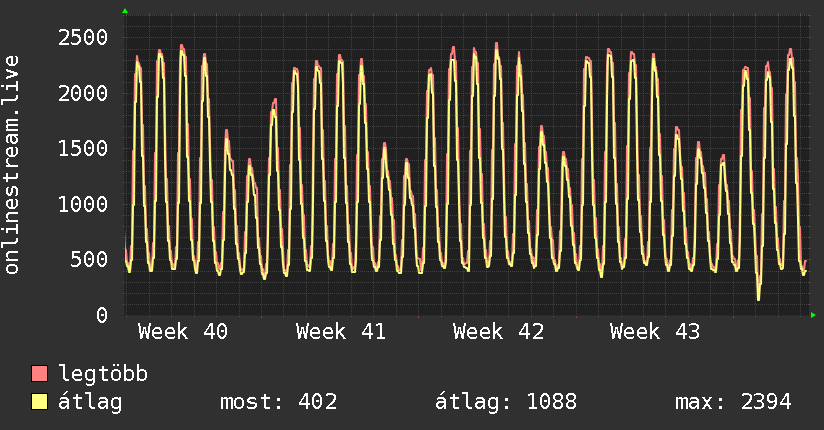Viewport: 824px width, 430px height.
Task: Click the yellow átlag legend swatch
Action: 39,402
